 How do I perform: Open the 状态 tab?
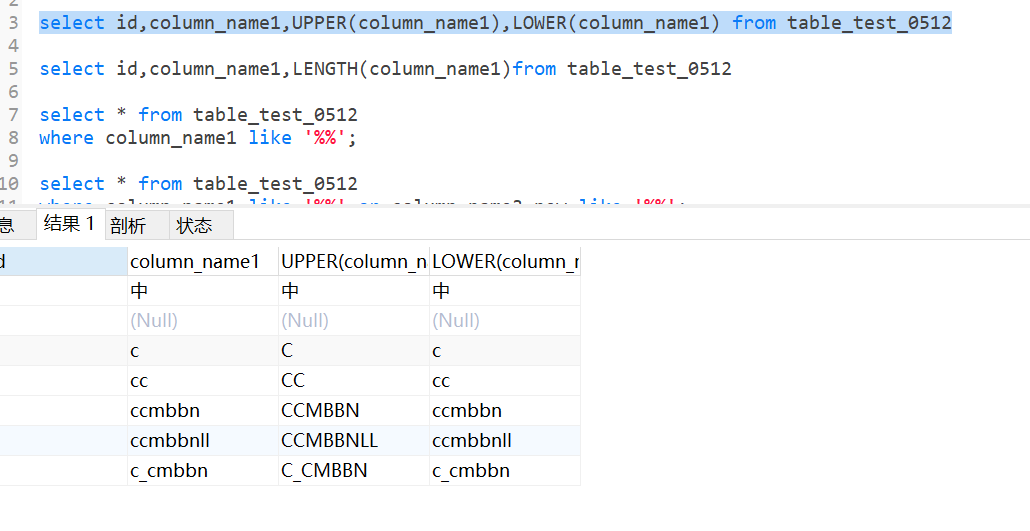[x=194, y=225]
